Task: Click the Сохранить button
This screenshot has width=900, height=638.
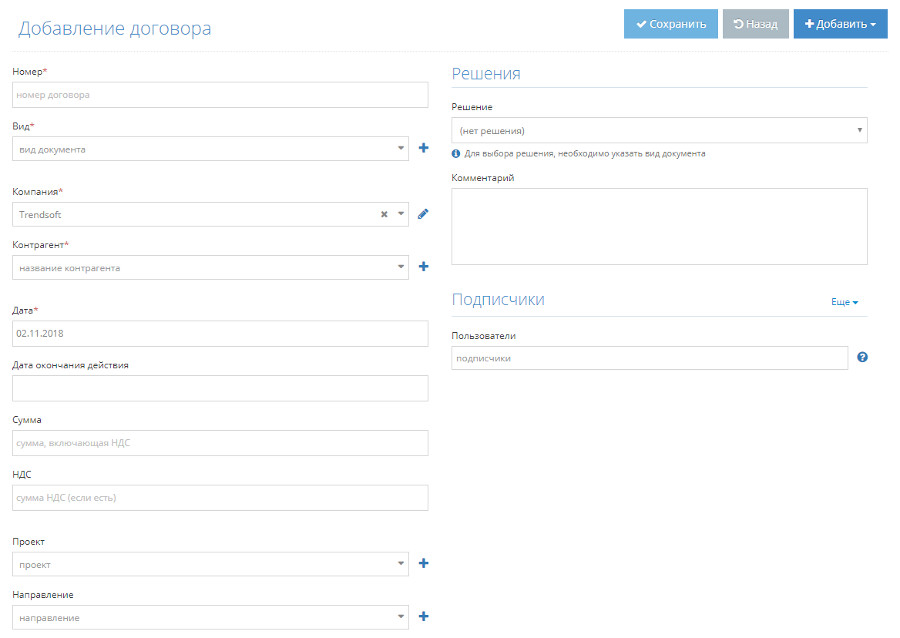Action: [670, 24]
